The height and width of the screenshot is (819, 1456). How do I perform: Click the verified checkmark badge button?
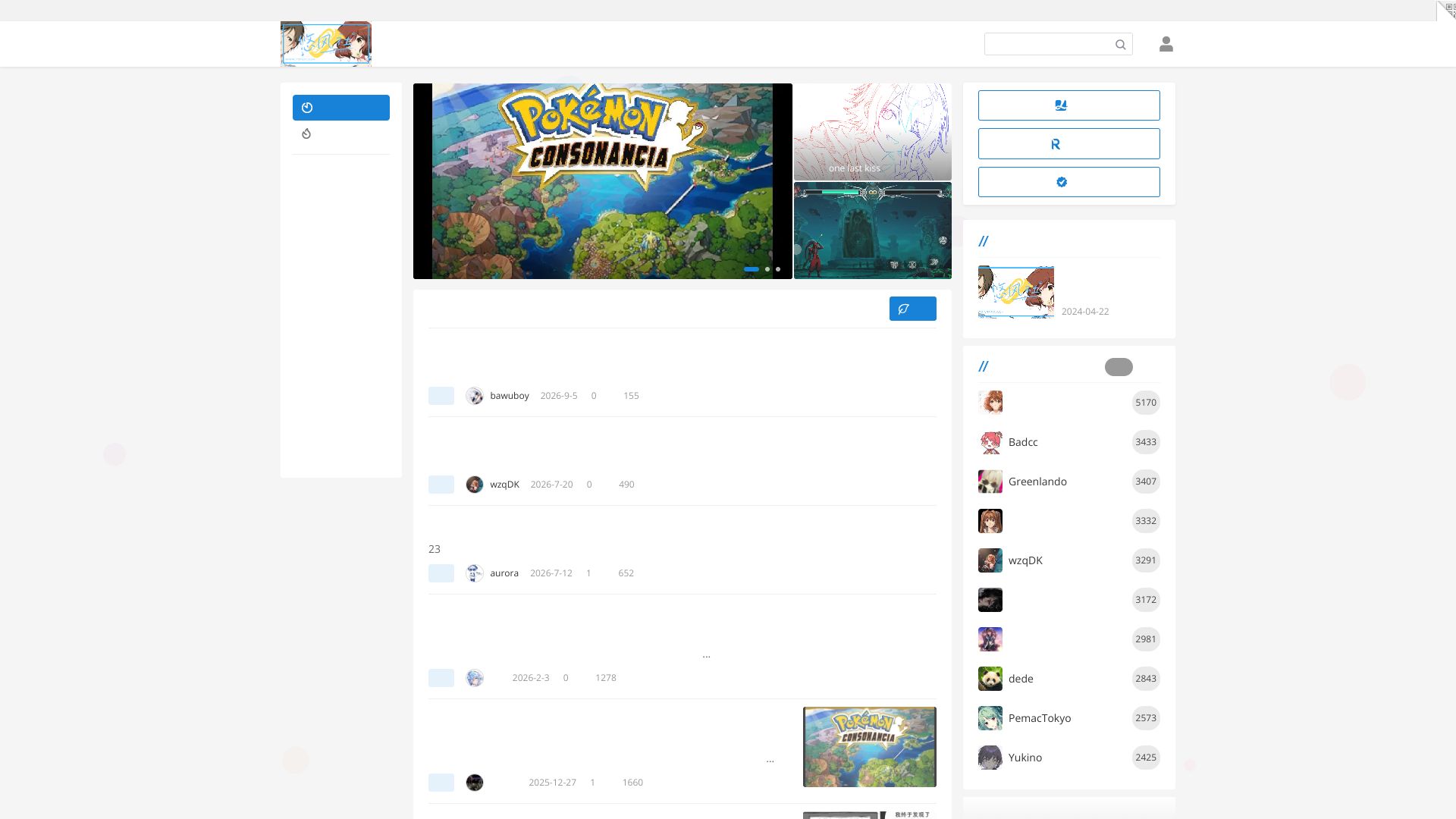click(x=1068, y=182)
